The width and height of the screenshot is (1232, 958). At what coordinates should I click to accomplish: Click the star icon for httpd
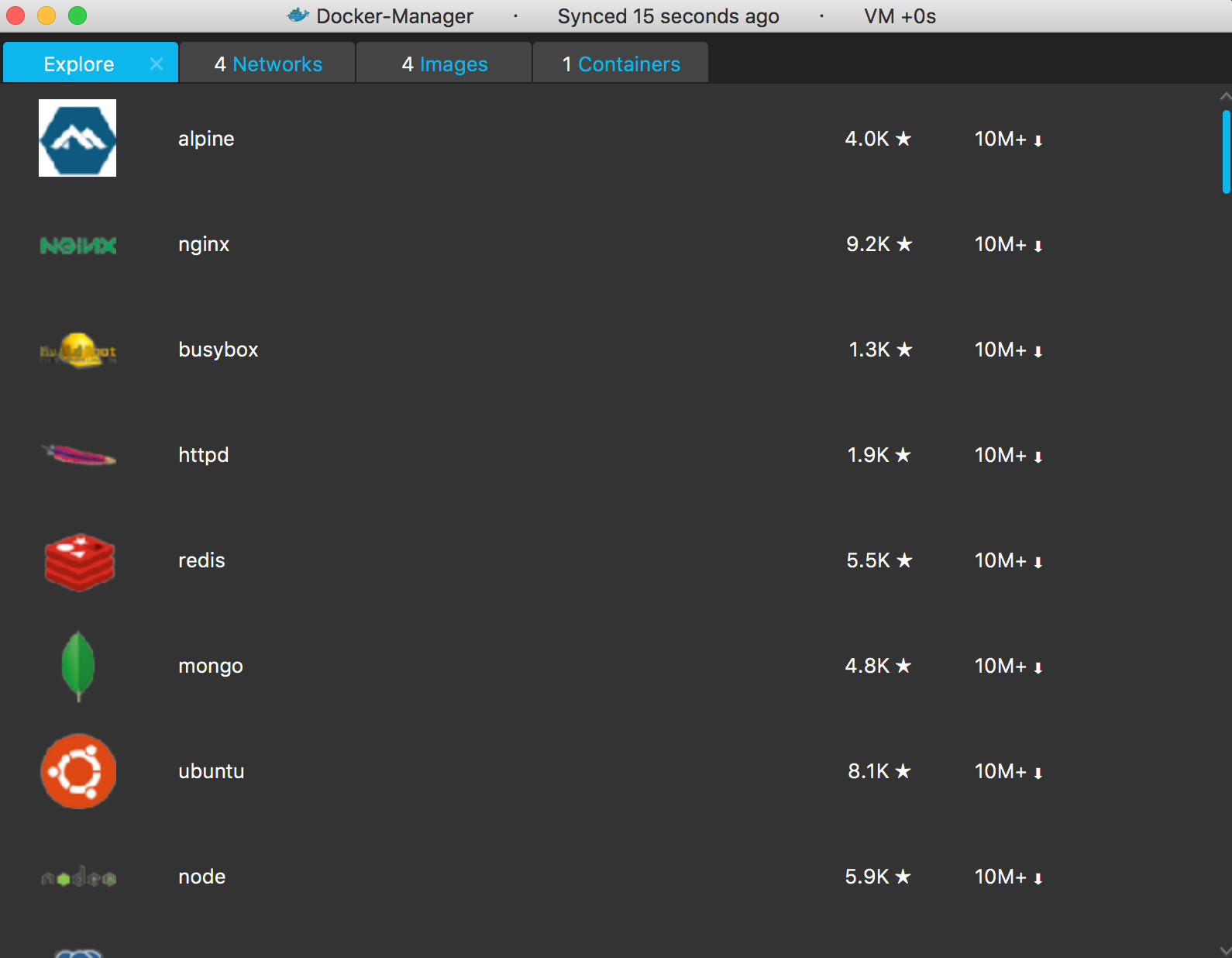[x=903, y=455]
